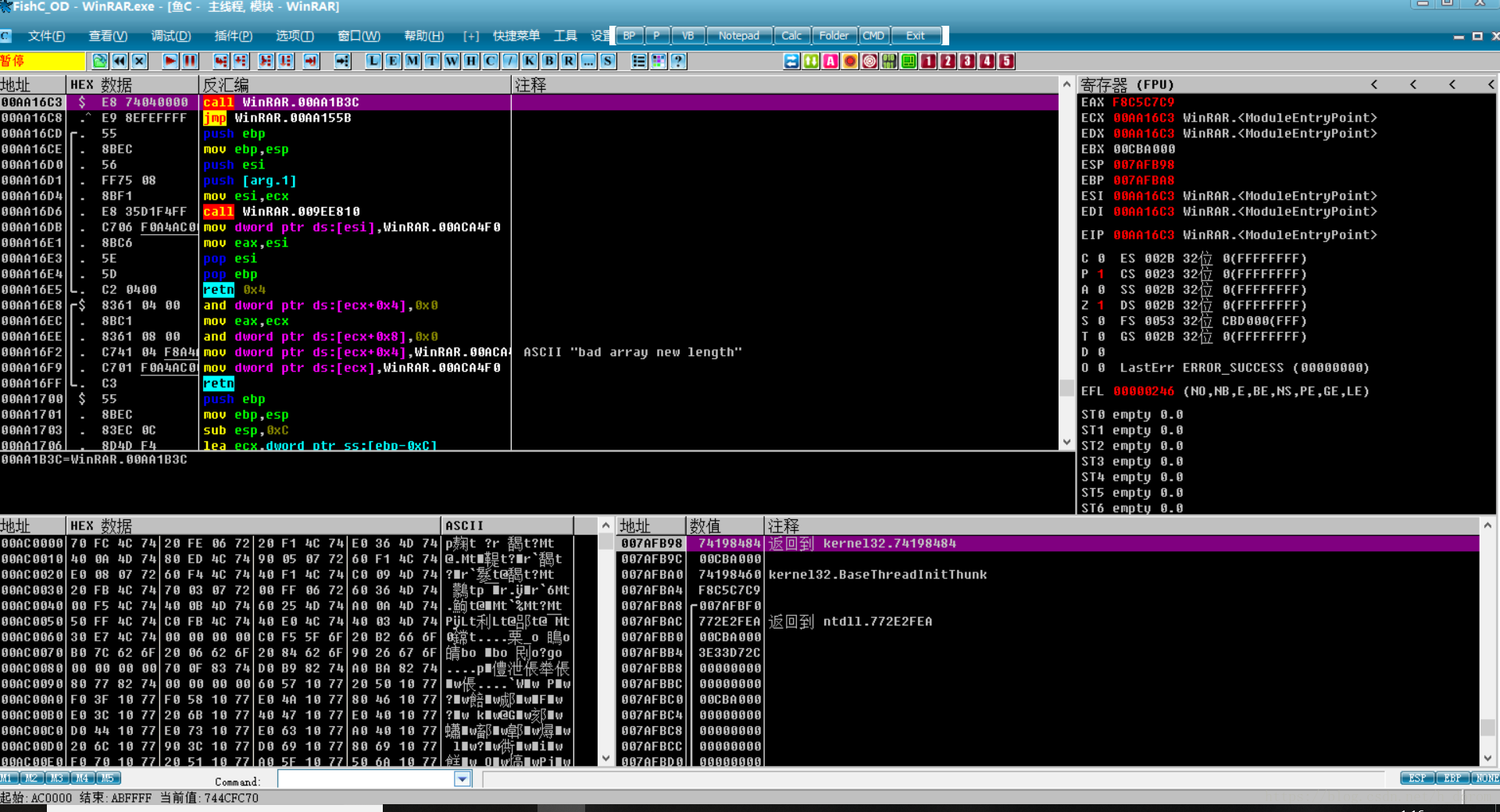The height and width of the screenshot is (812, 1500).
Task: Toggle the M5 memory button
Action: point(108,778)
